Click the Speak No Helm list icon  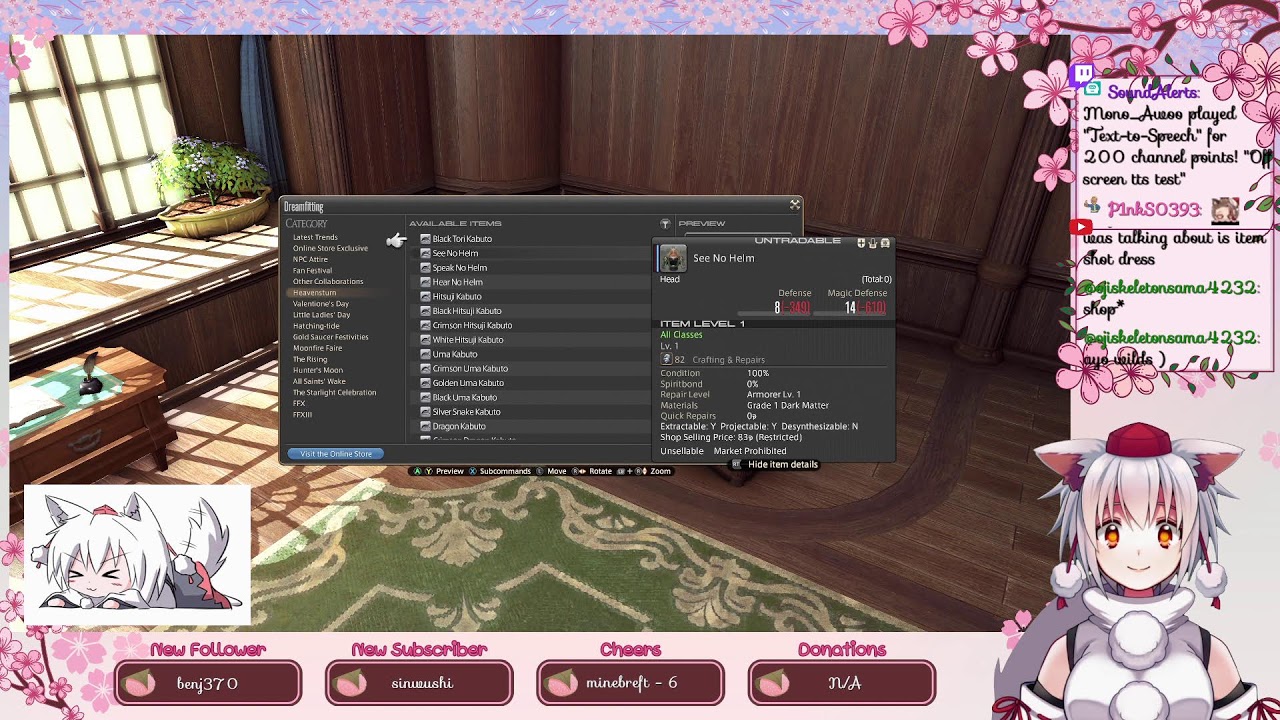425,268
